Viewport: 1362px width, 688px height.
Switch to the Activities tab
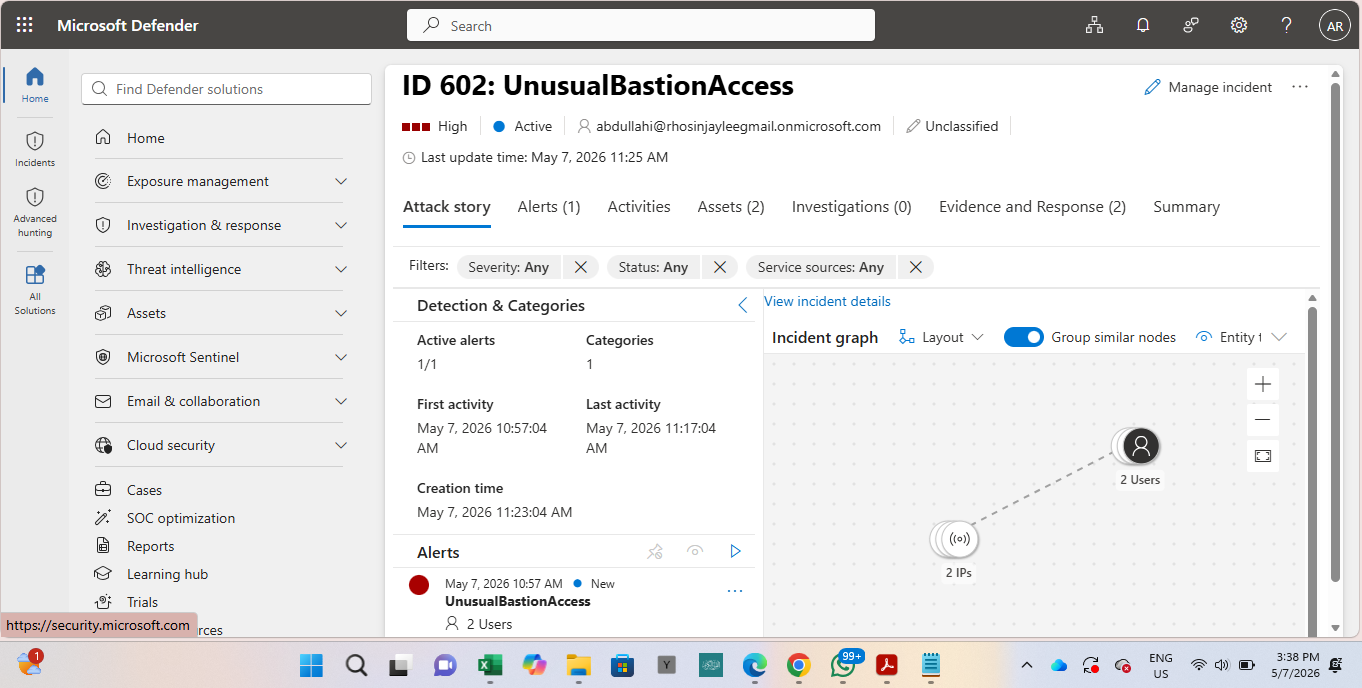[x=639, y=207]
